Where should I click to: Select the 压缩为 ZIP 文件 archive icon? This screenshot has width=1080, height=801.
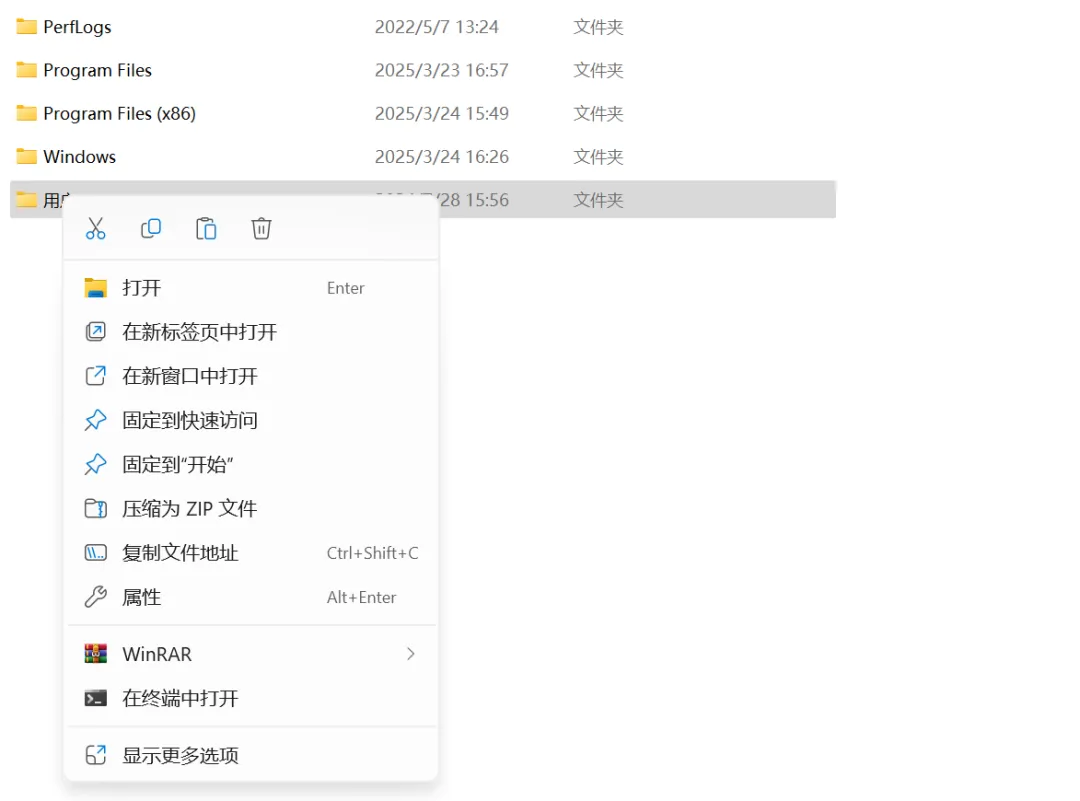pos(95,508)
